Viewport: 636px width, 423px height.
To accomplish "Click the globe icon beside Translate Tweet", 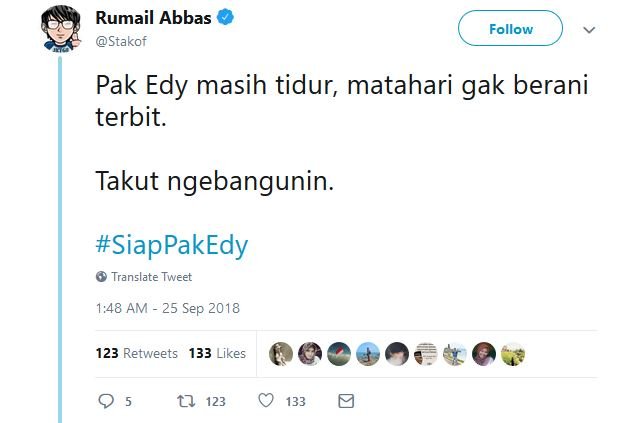I will (x=101, y=277).
